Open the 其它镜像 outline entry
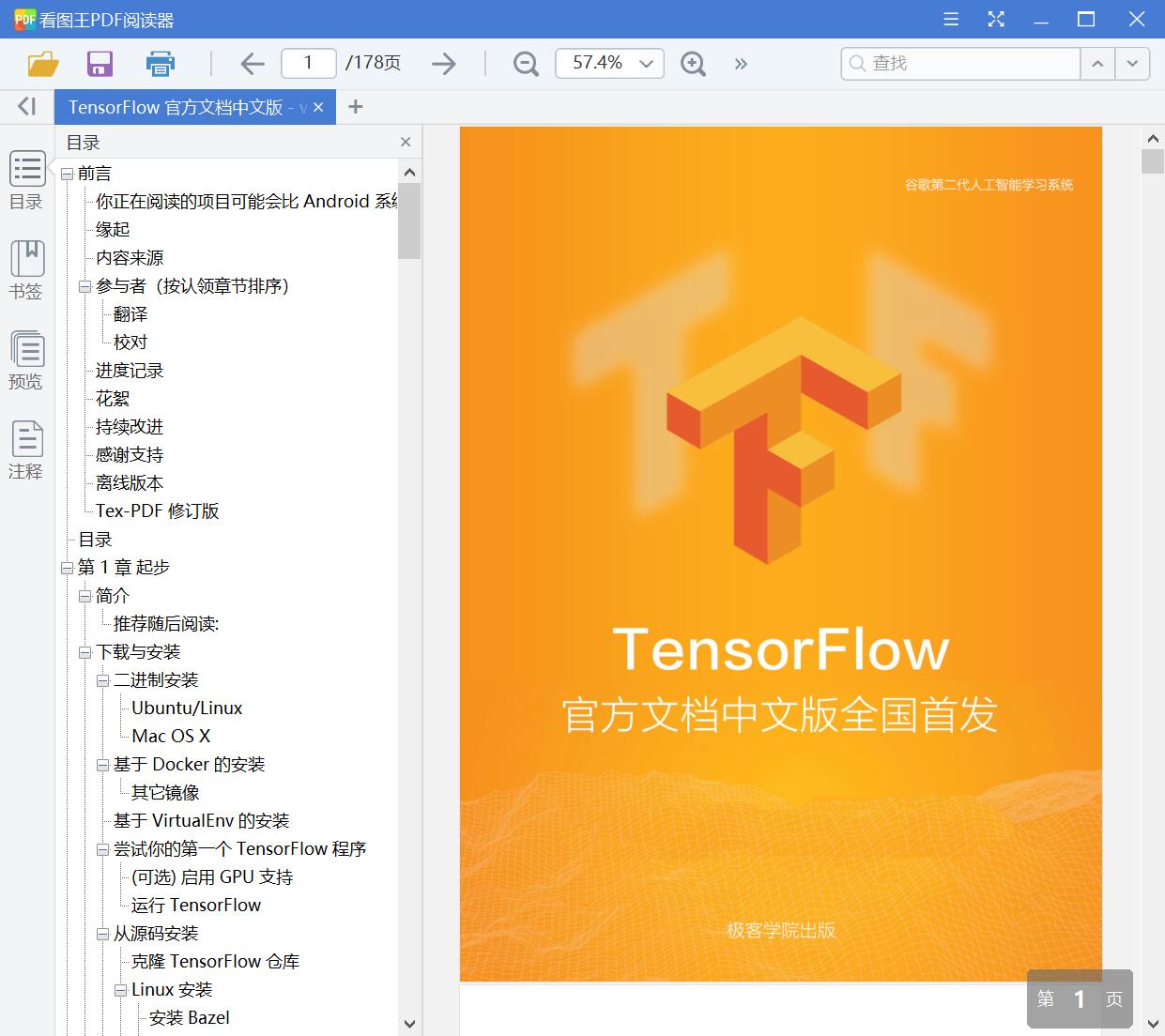This screenshot has height=1036, width=1165. coord(165,792)
